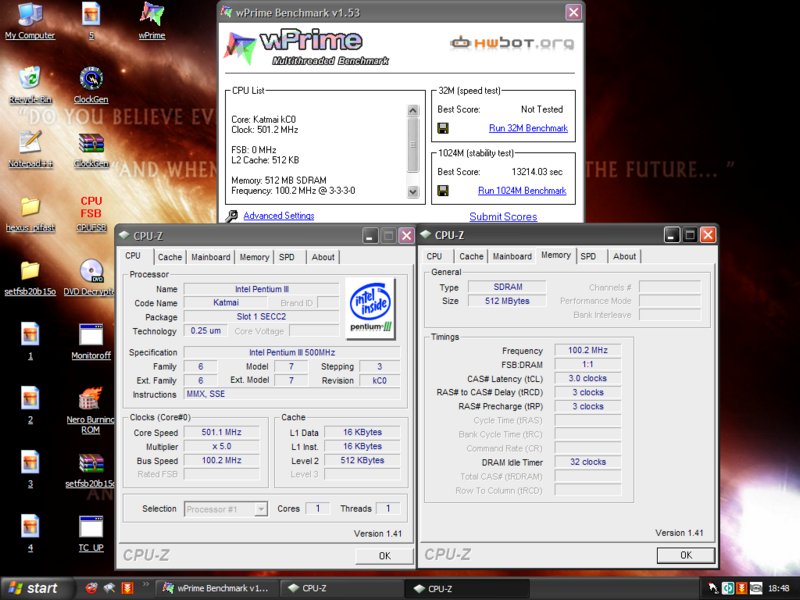Open Mainboard tab in right CPU-Z window

click(512, 256)
